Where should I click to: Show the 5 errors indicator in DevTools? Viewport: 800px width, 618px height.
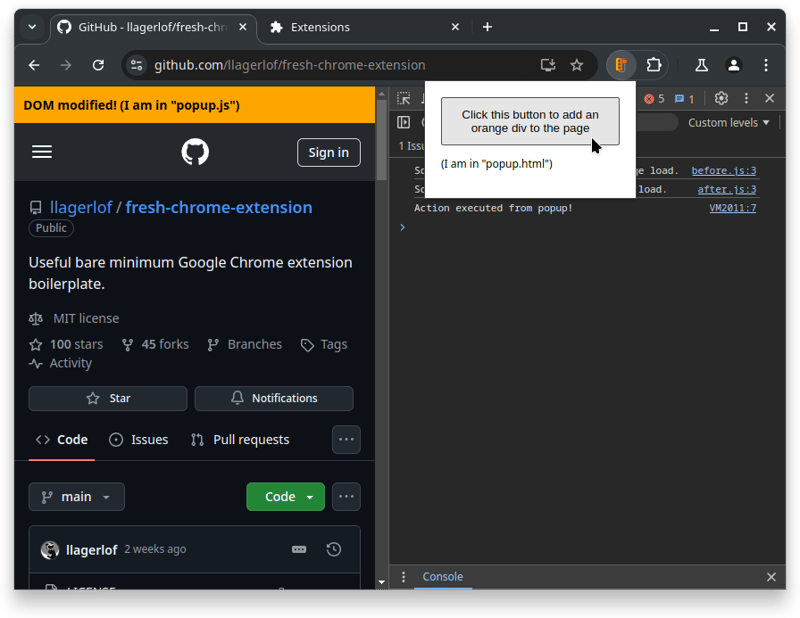pyautogui.click(x=654, y=99)
